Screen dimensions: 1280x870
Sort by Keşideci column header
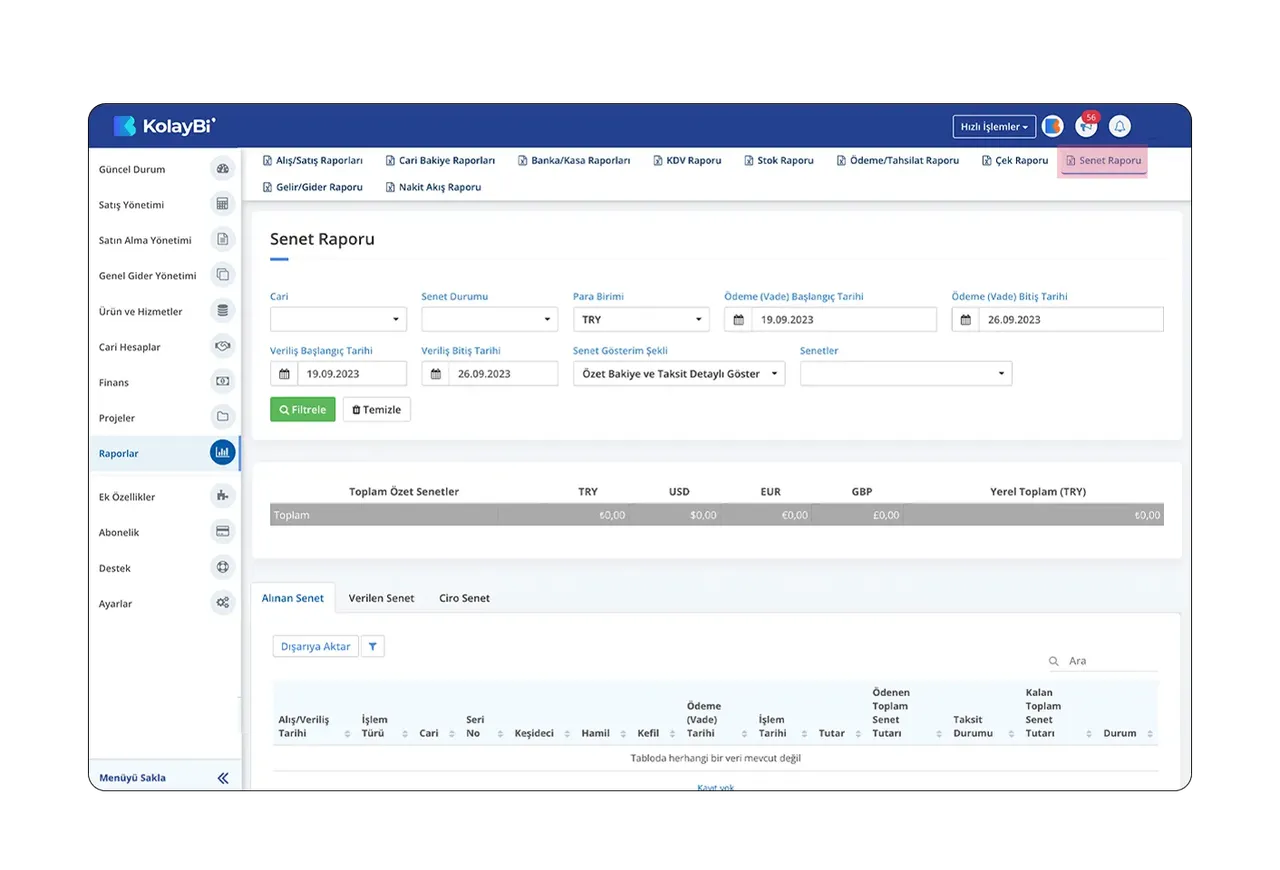[x=534, y=733]
